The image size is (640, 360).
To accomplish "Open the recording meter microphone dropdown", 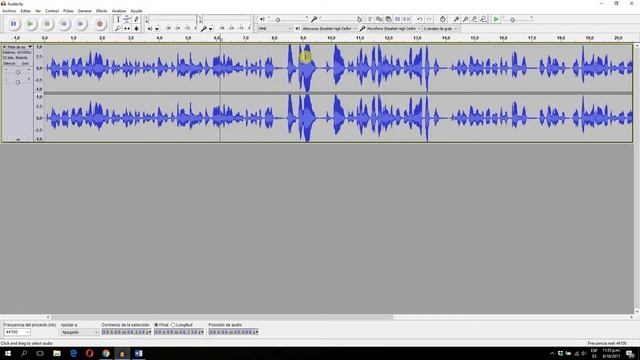I will [210, 29].
